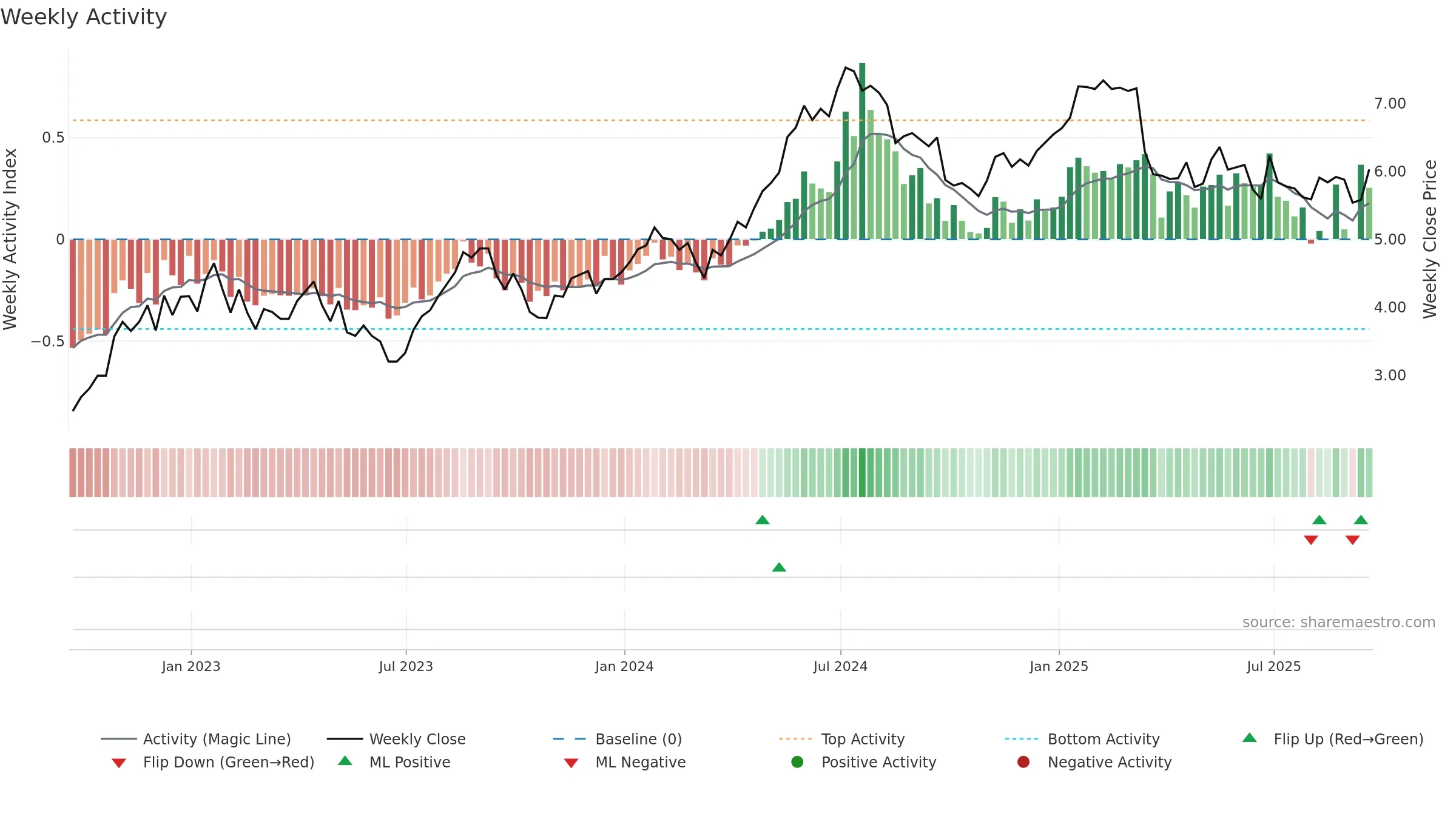This screenshot has height=819, width=1456.
Task: Click the cyan dotted Bottom Activity line
Action: (x=721, y=329)
